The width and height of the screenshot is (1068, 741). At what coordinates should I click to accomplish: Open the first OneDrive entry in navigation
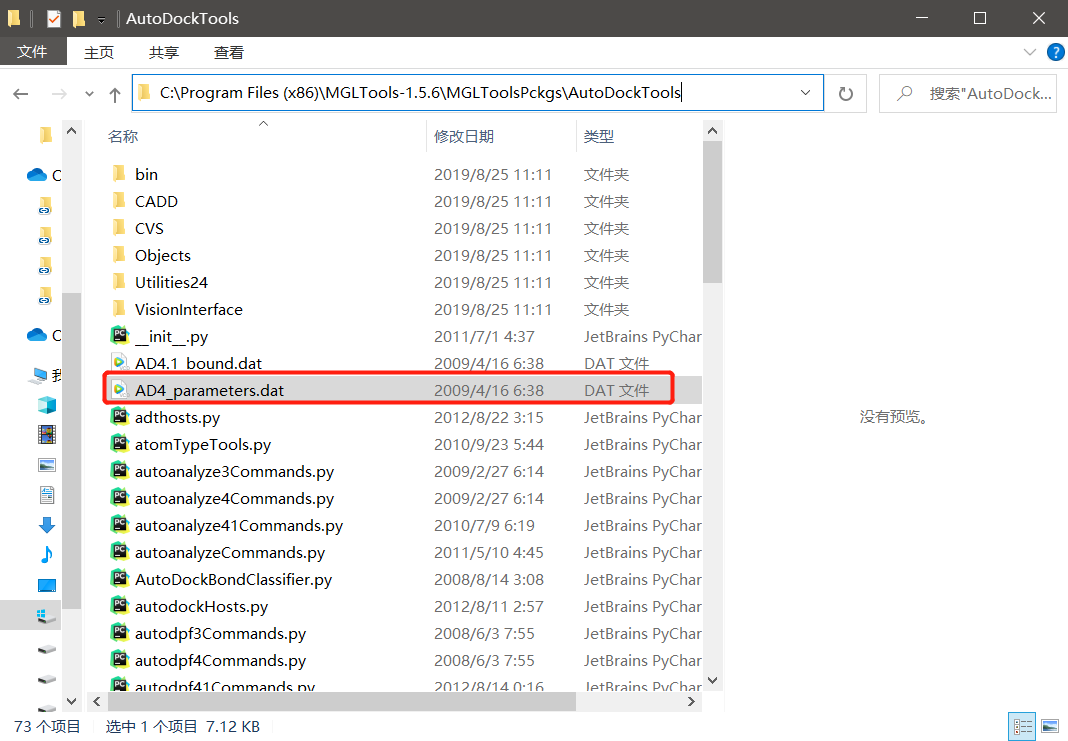click(x=44, y=175)
